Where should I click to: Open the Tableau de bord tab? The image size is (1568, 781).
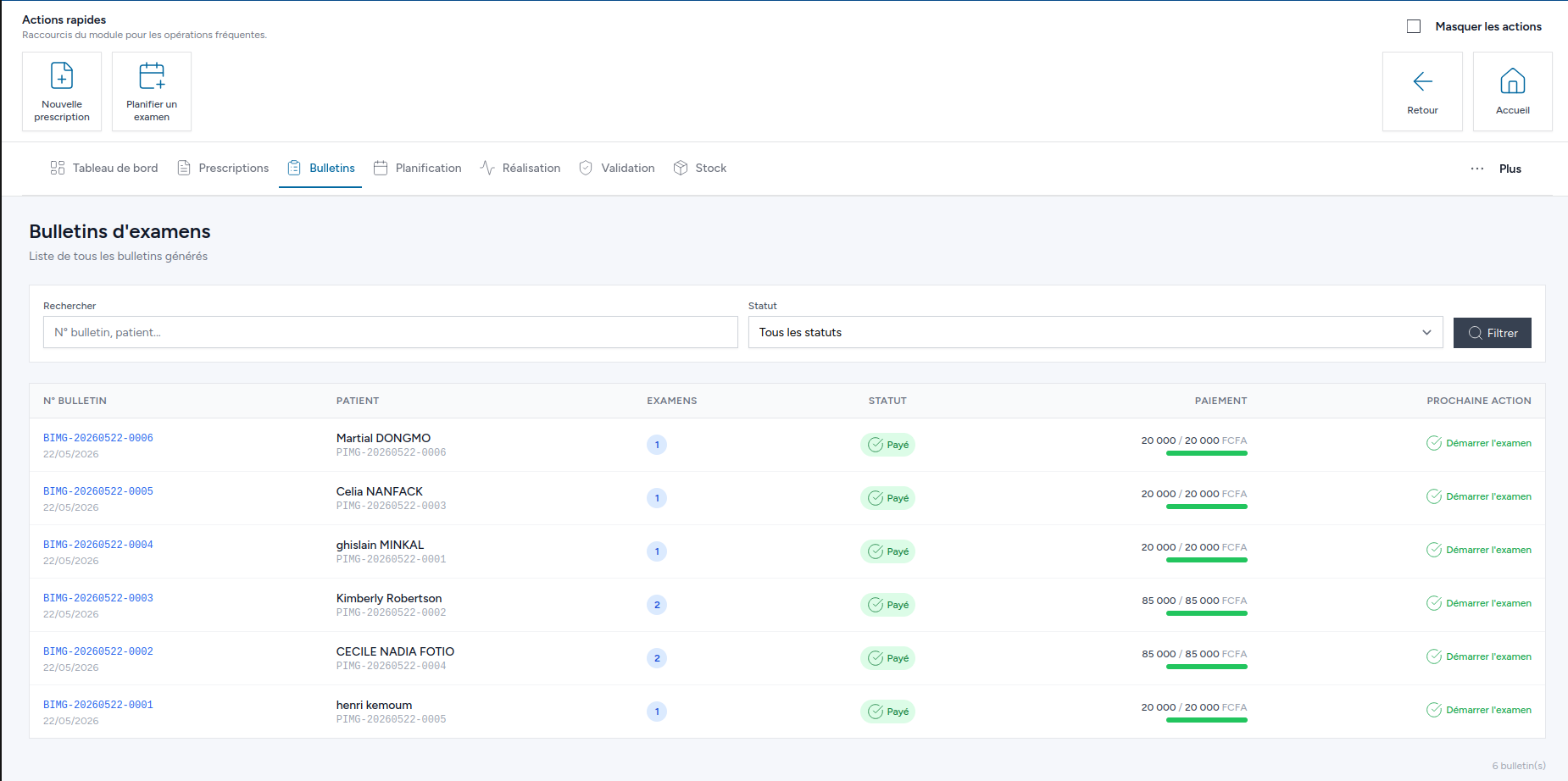pyautogui.click(x=104, y=168)
